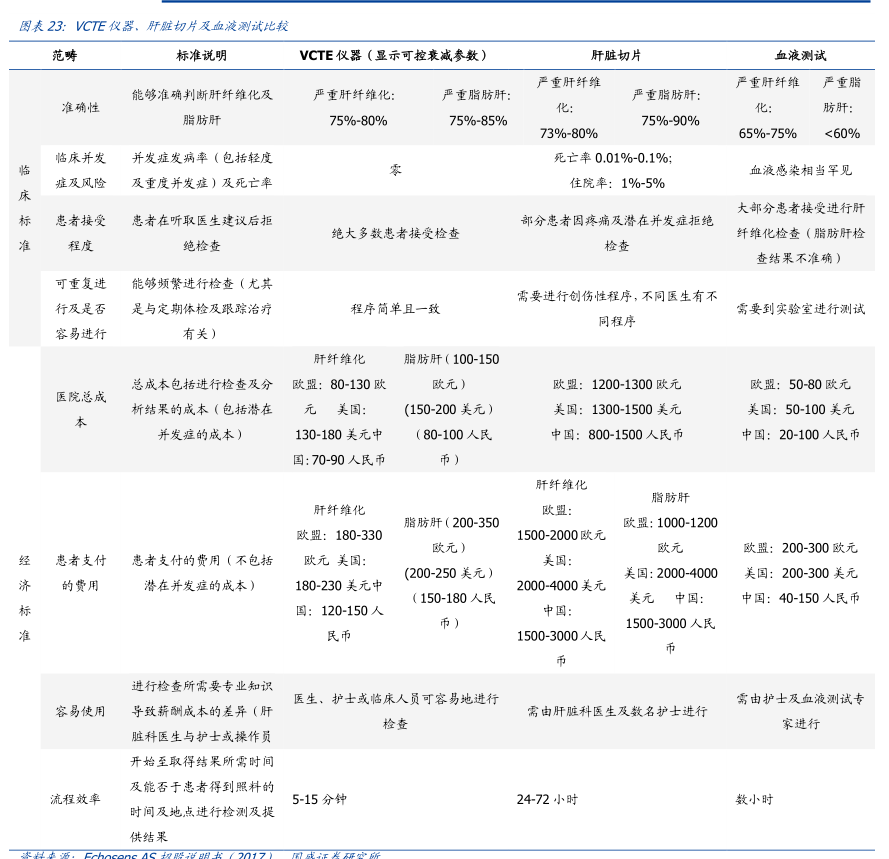Click the '血液测试' column header
Screen dimensions: 889x859
pos(800,56)
